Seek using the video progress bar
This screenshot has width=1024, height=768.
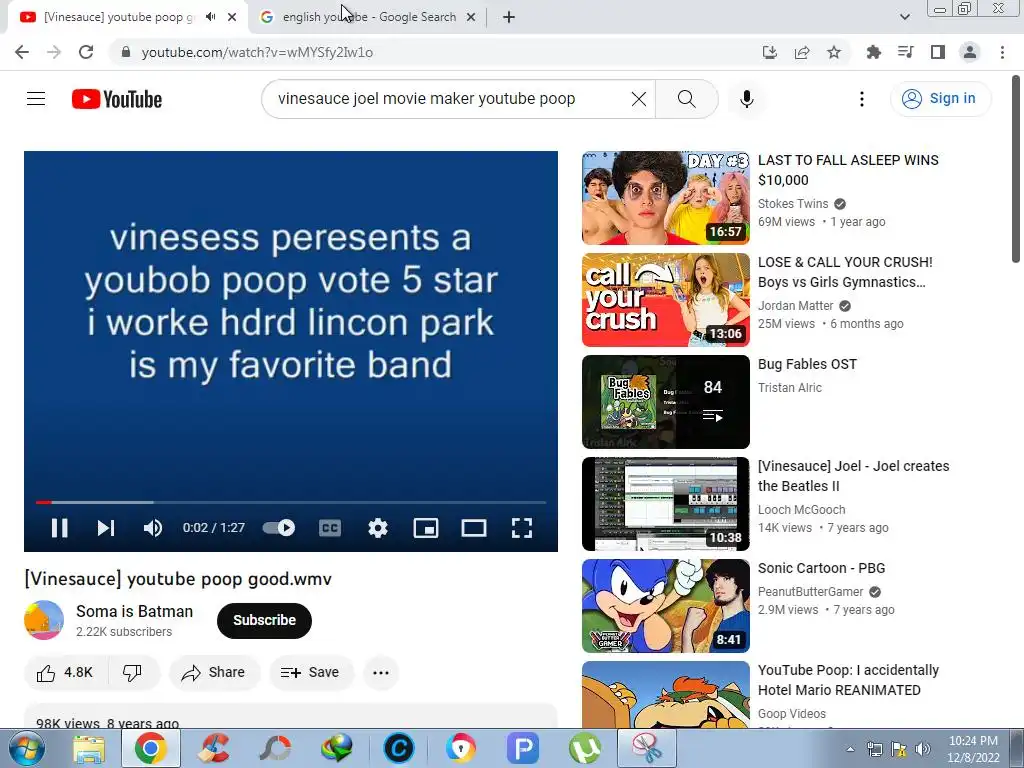point(291,502)
